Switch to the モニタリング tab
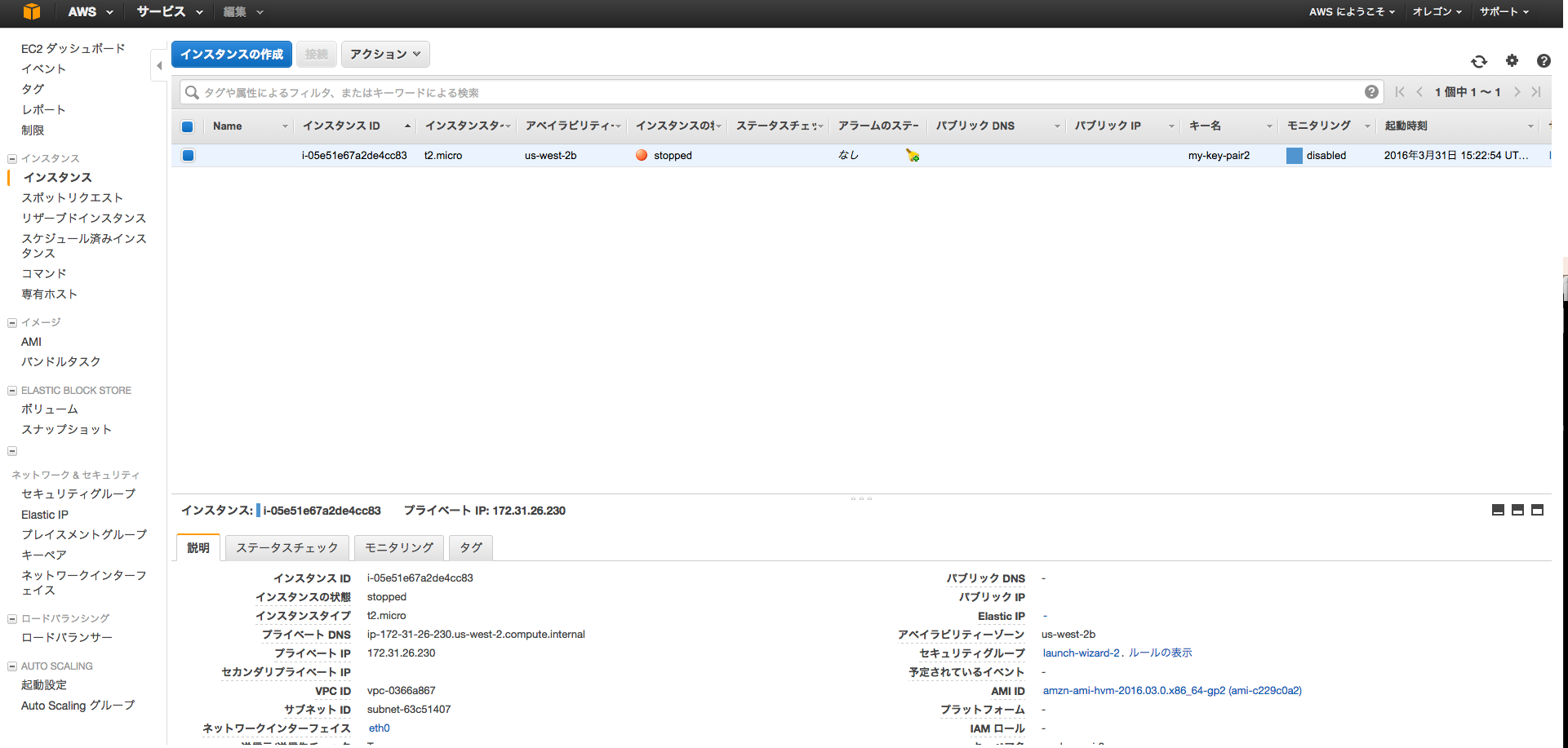The height and width of the screenshot is (748, 1568). coord(399,547)
